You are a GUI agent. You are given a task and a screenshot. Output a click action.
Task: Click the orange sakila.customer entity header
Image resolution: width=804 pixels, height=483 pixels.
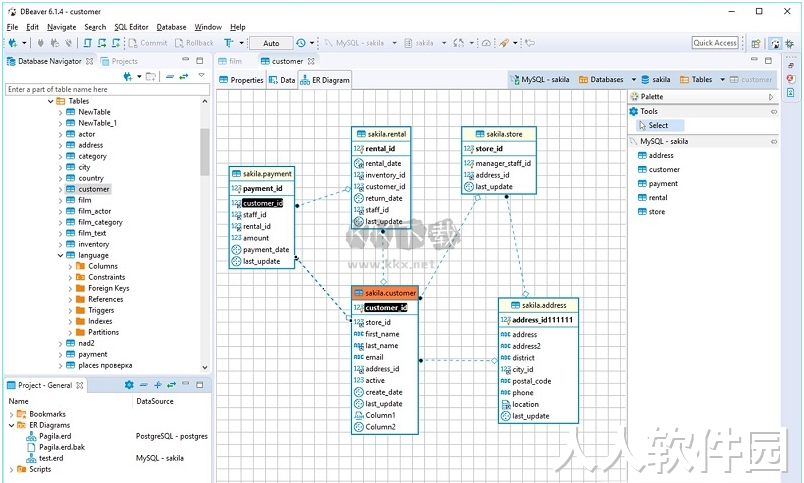385,293
